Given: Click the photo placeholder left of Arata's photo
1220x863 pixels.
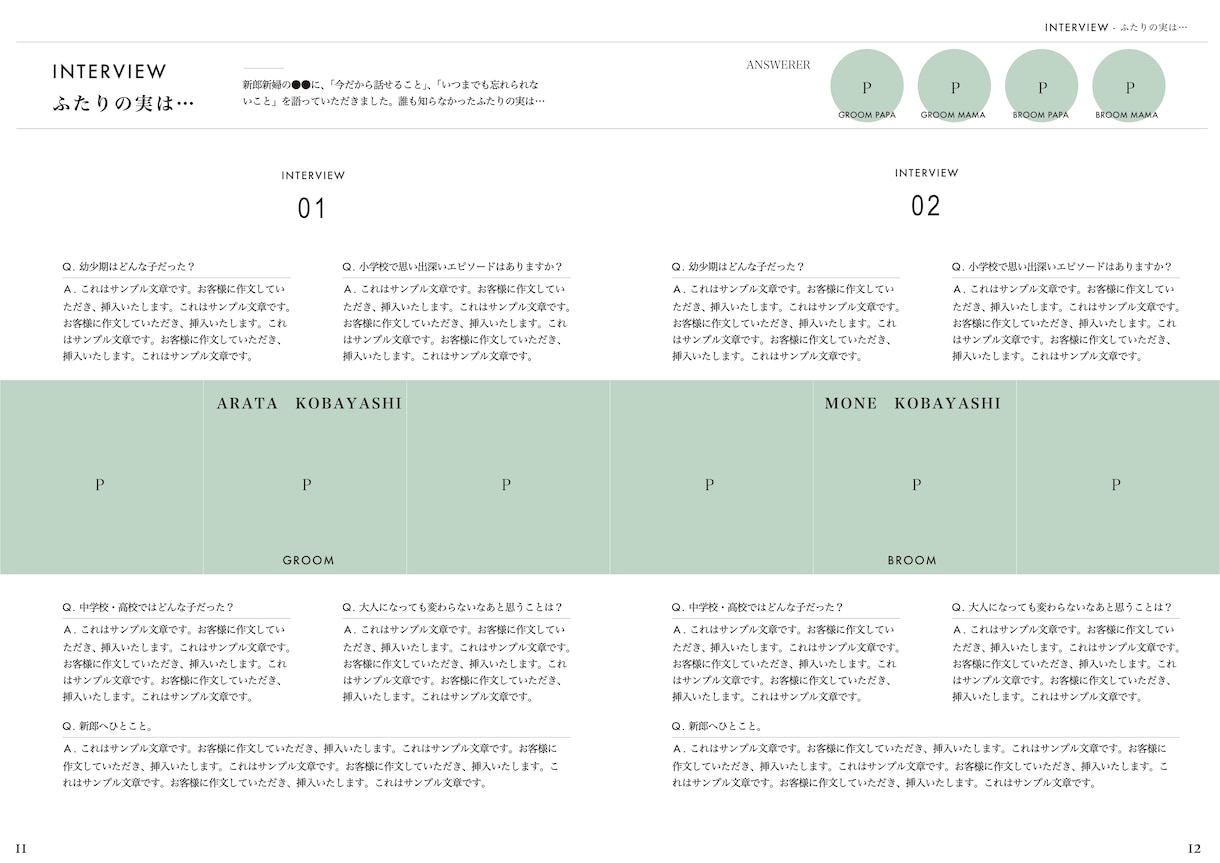Looking at the screenshot, I should (101, 477).
